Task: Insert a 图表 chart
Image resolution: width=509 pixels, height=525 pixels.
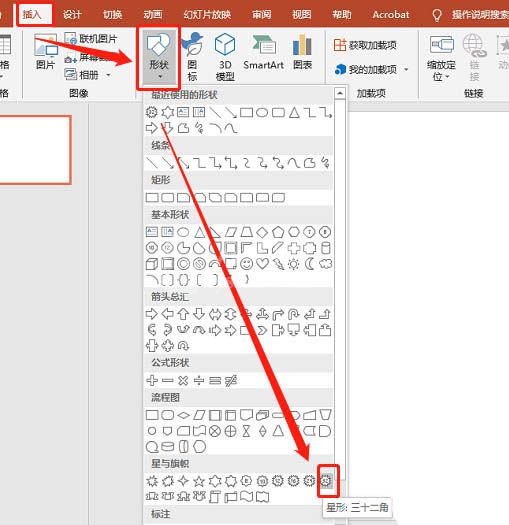Action: [302, 52]
